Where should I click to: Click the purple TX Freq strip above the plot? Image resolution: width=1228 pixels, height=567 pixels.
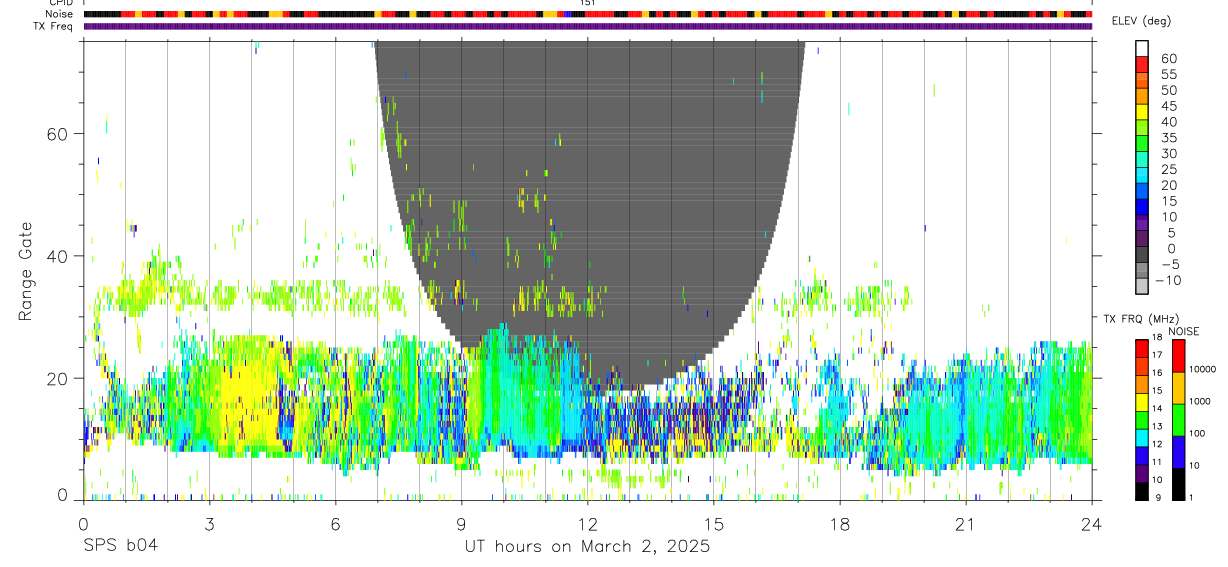point(588,26)
